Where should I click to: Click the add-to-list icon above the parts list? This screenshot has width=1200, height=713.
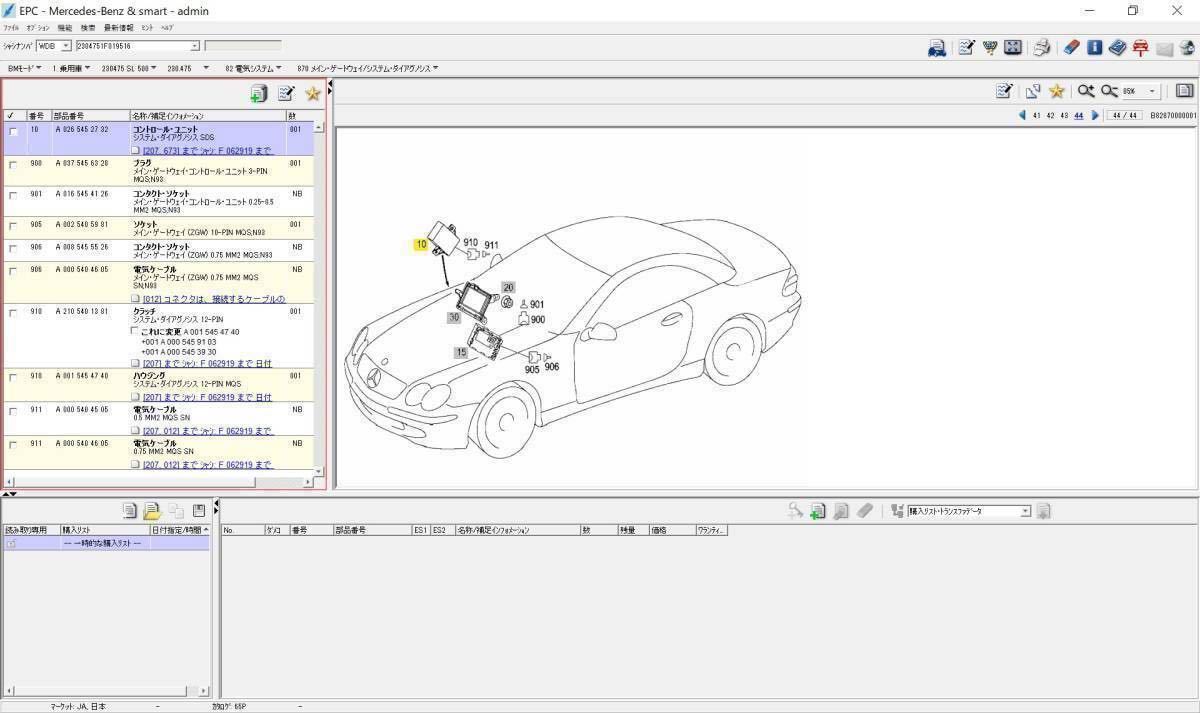tap(259, 93)
